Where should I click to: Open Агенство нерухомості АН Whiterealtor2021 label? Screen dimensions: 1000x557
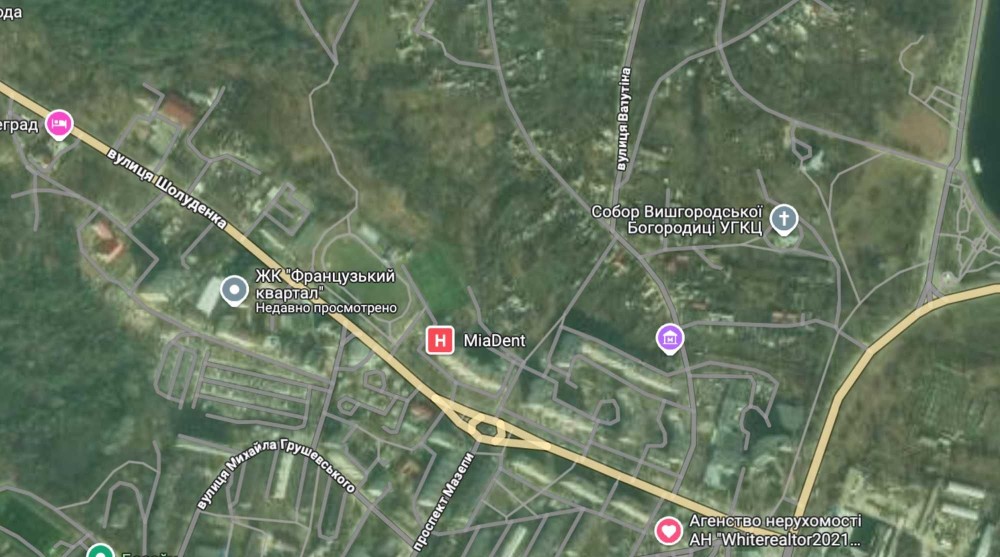[x=775, y=531]
